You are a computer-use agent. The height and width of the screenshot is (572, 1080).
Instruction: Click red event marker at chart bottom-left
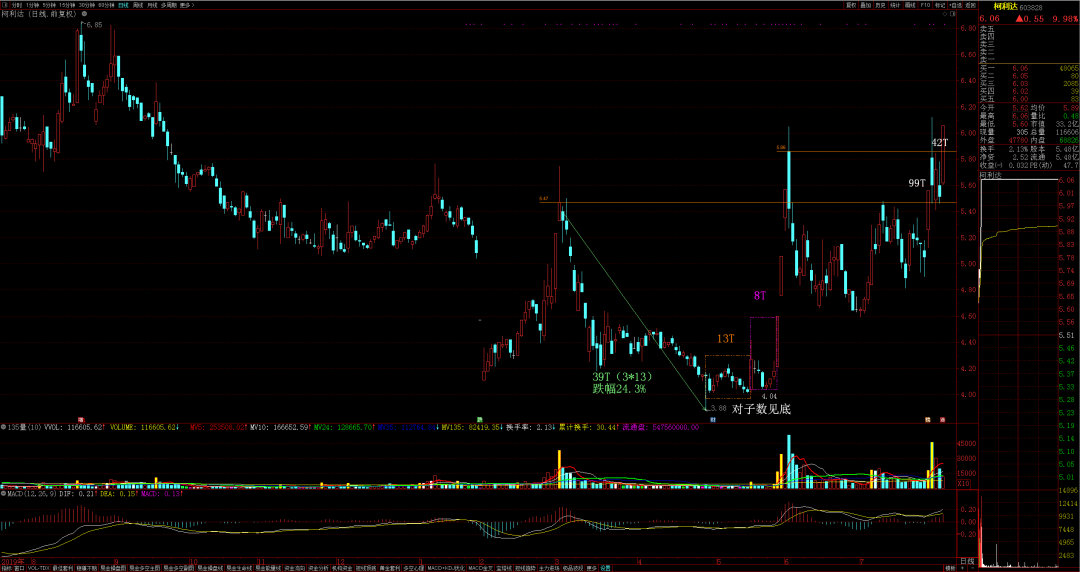click(81, 419)
